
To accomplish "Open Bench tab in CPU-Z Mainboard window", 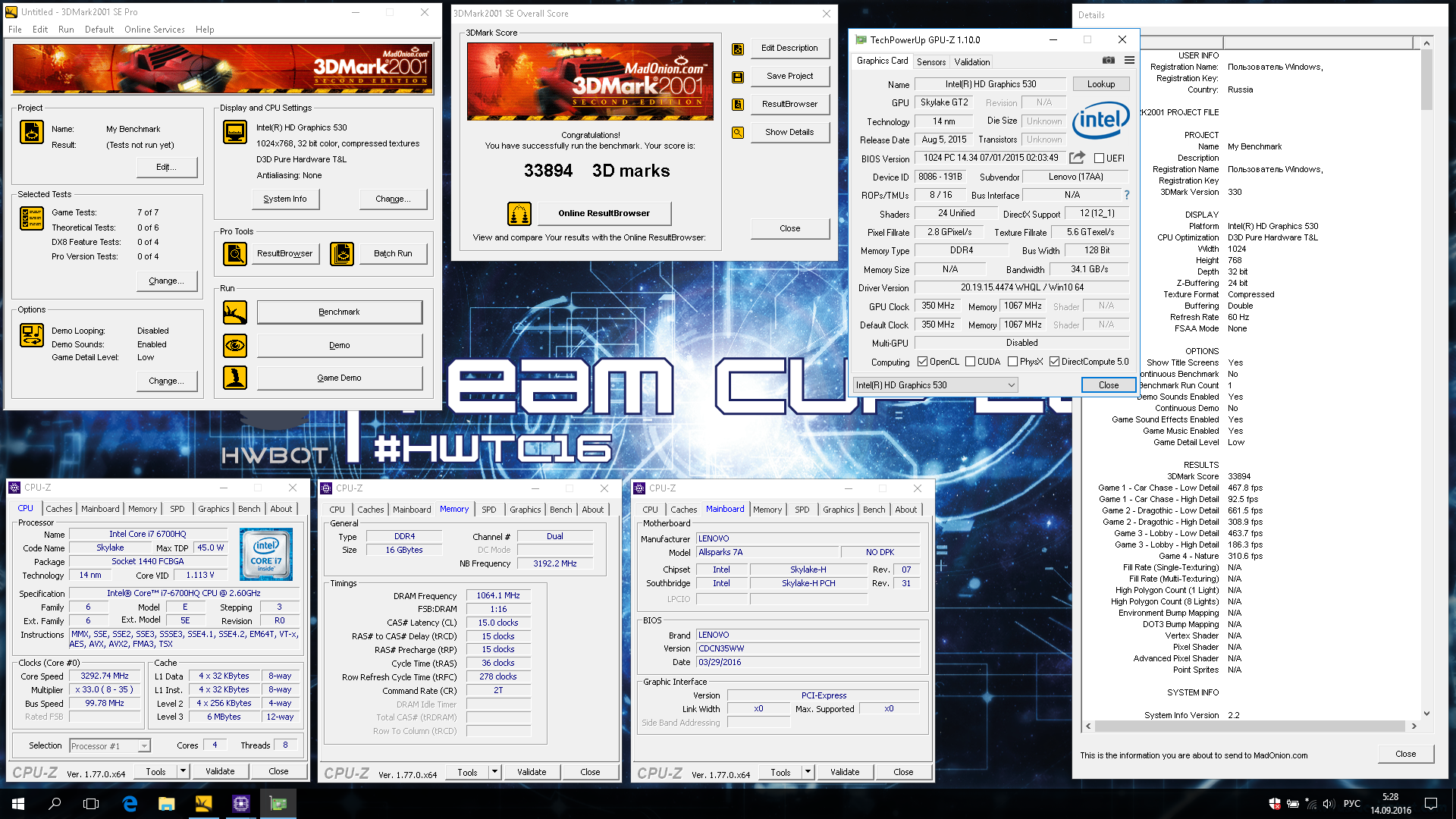I will point(874,510).
